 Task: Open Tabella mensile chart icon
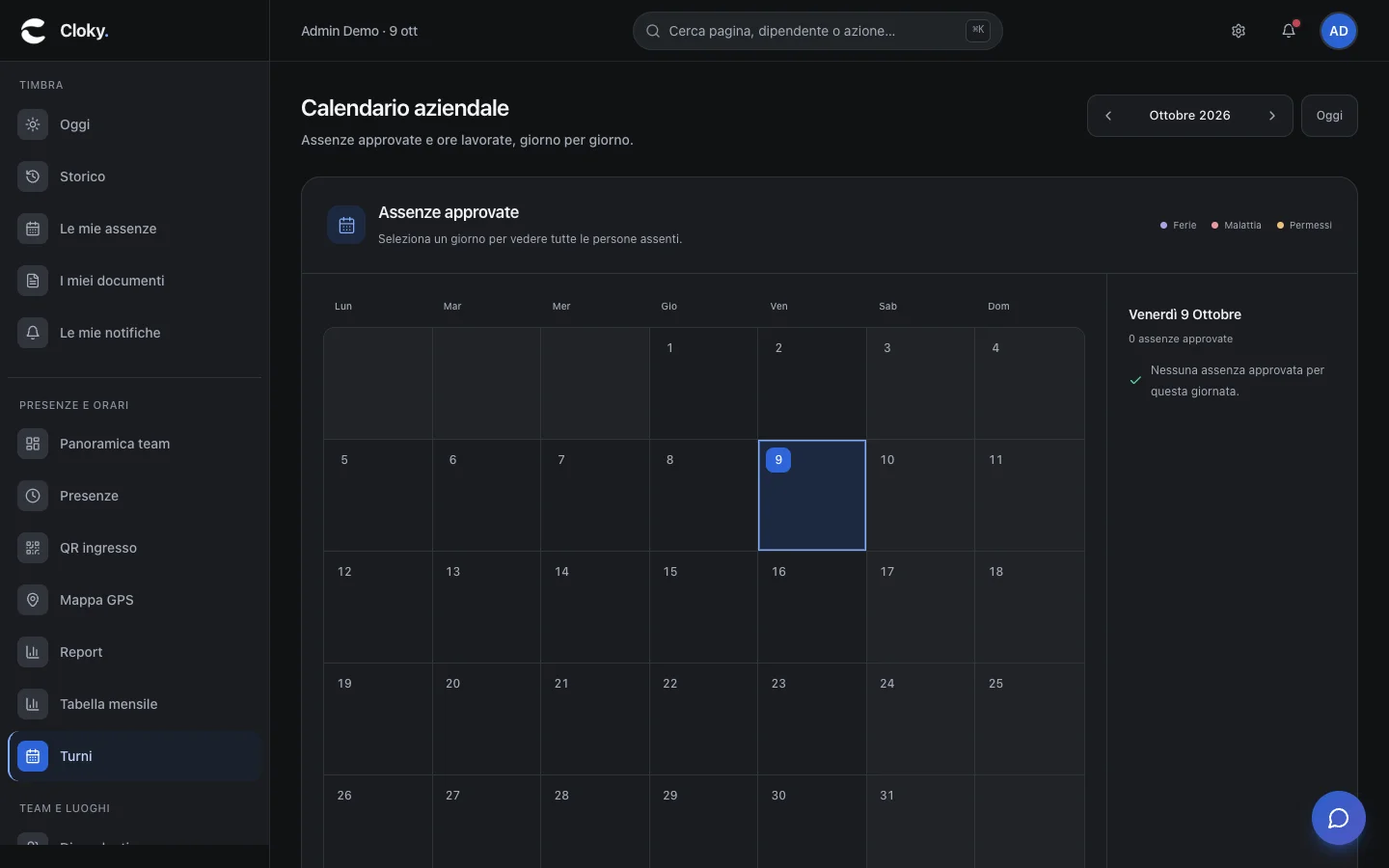point(33,704)
